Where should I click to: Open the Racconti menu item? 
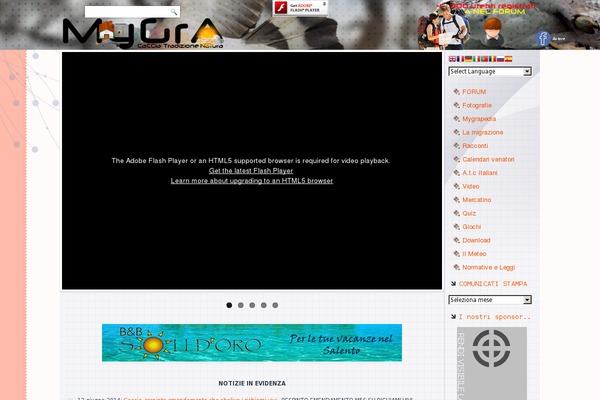(475, 146)
